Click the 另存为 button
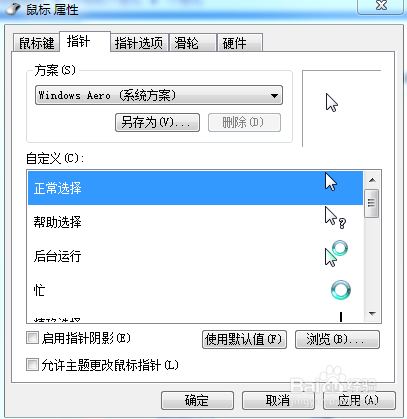This screenshot has height=419, width=407. 157,123
